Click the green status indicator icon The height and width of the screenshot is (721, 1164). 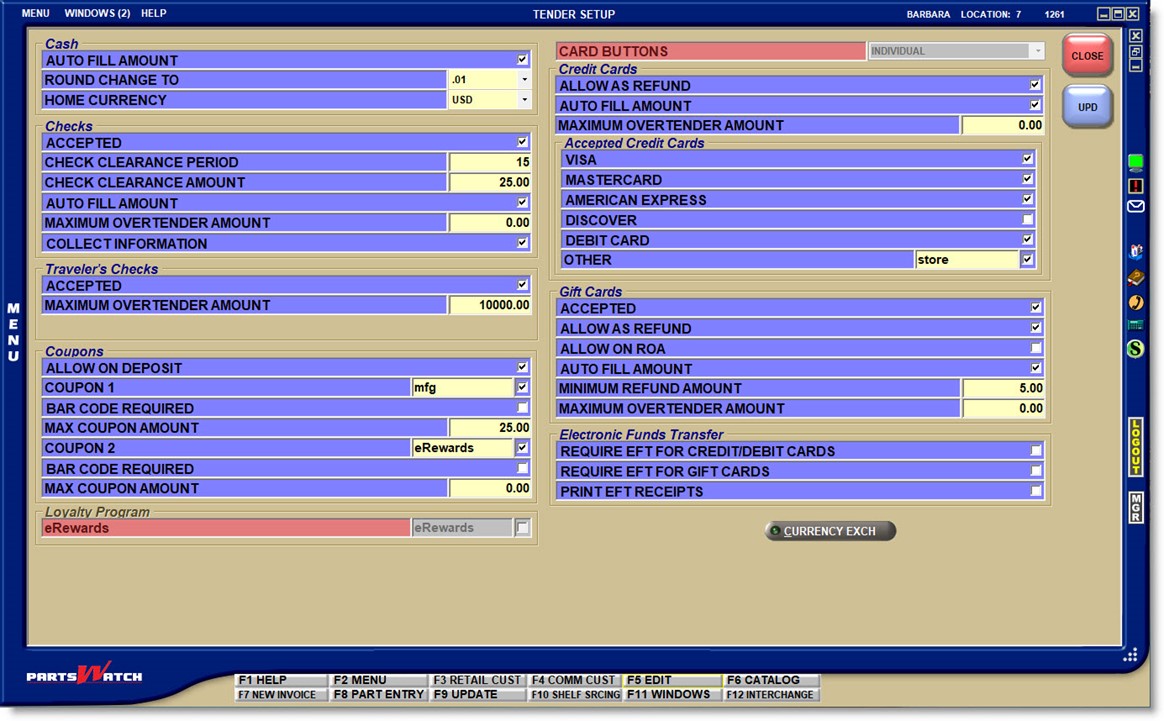click(1135, 162)
